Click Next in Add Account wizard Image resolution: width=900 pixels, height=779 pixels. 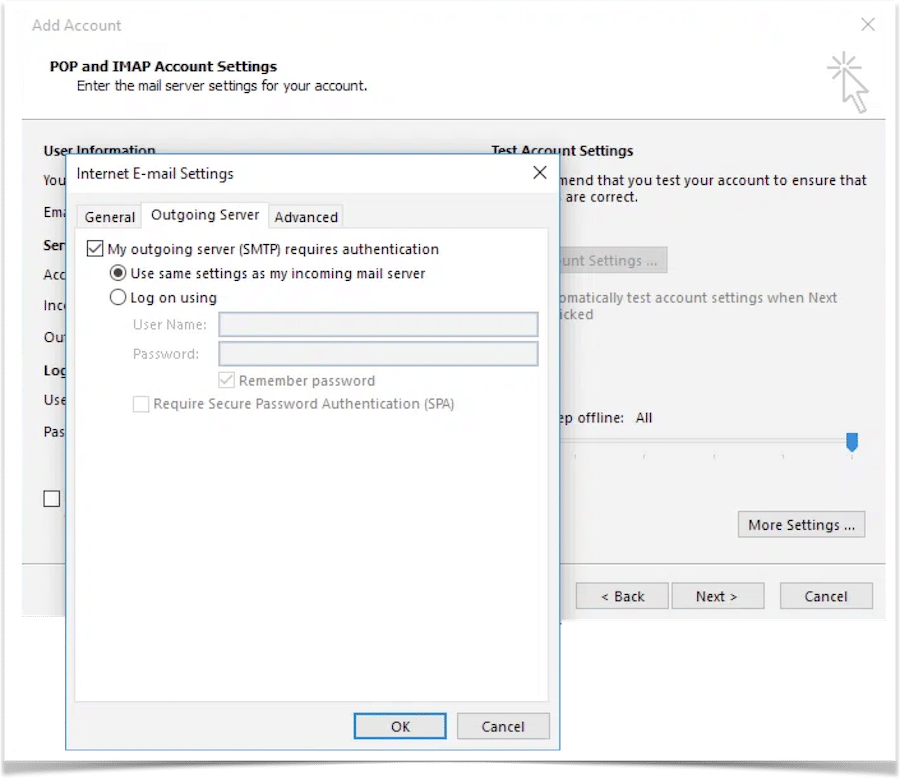[x=716, y=596]
